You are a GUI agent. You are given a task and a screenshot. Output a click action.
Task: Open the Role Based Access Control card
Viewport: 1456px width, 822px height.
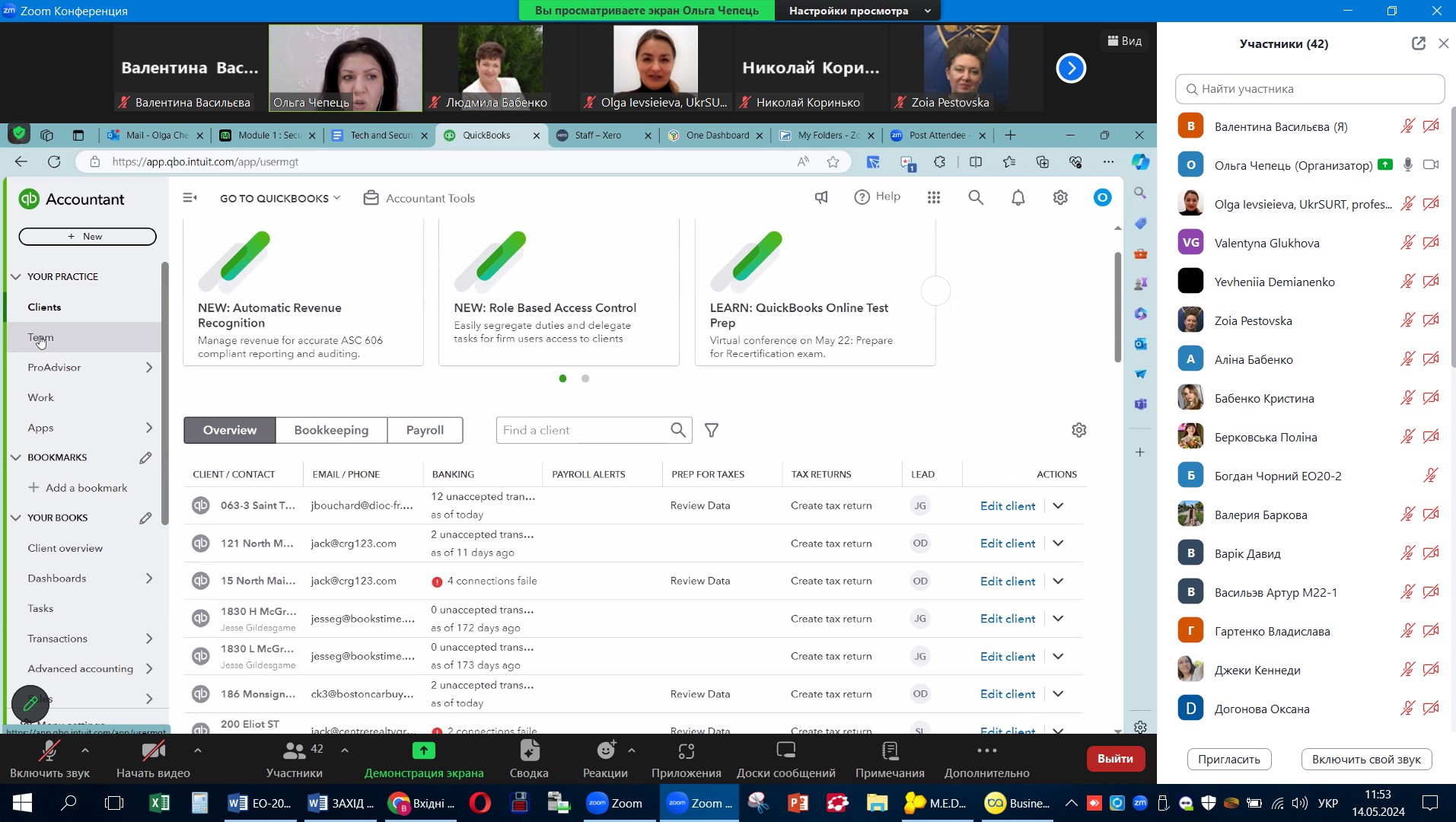559,293
